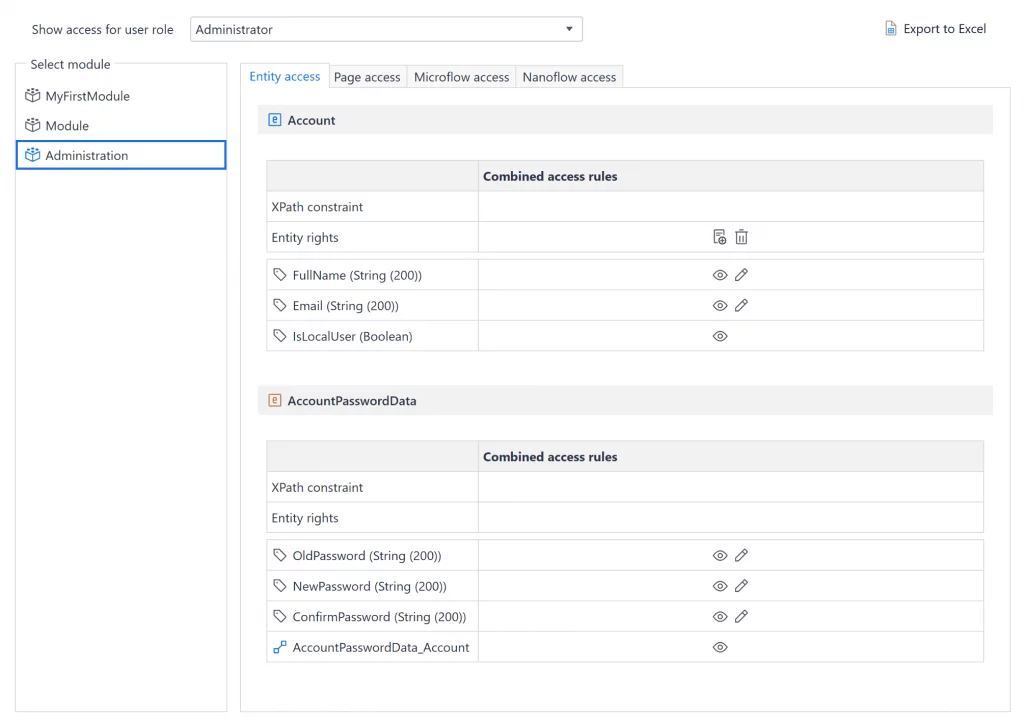1024x727 pixels.
Task: Click the eye icon for AccountPasswordData_Account association
Action: pyautogui.click(x=719, y=648)
